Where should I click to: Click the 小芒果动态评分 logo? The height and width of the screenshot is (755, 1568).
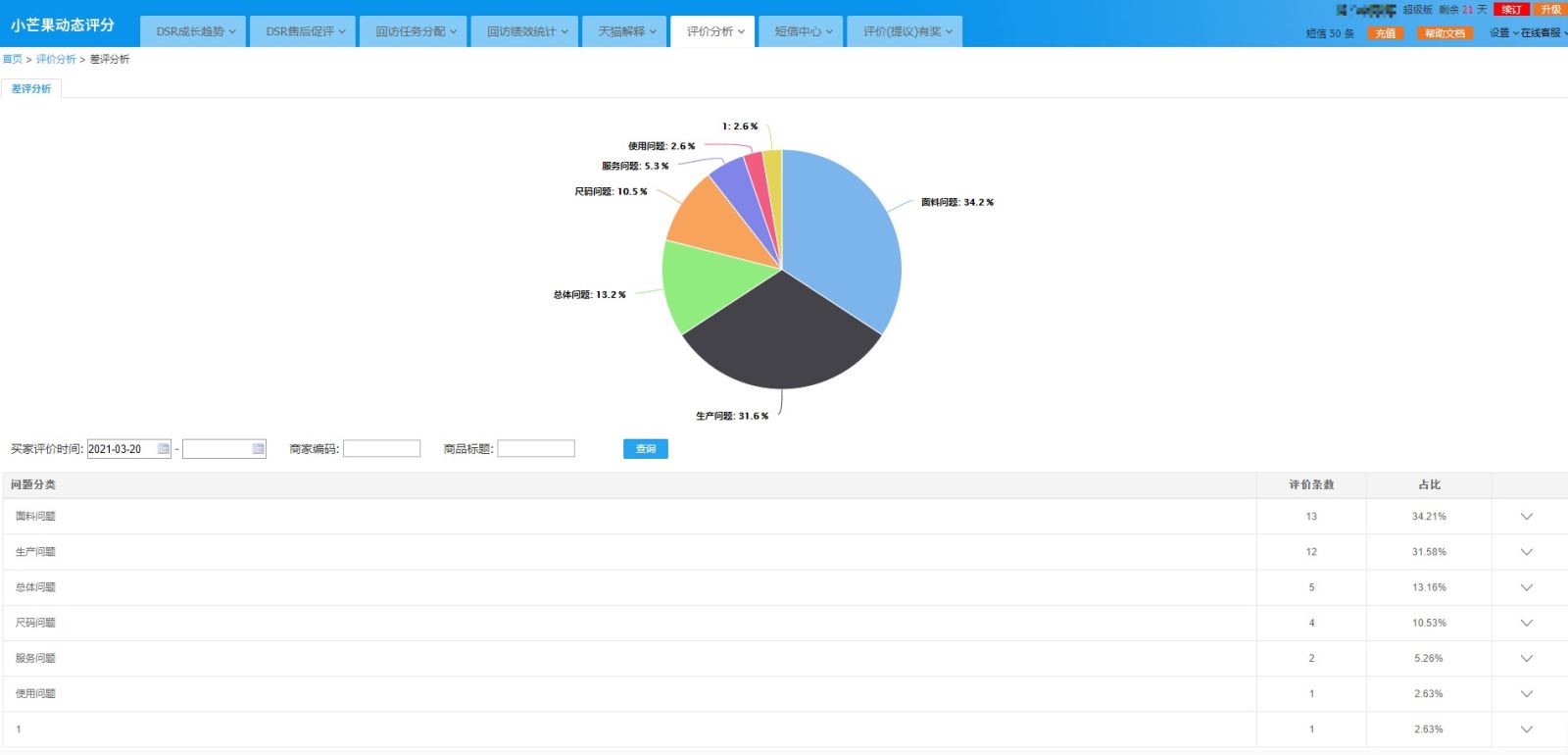point(63,25)
